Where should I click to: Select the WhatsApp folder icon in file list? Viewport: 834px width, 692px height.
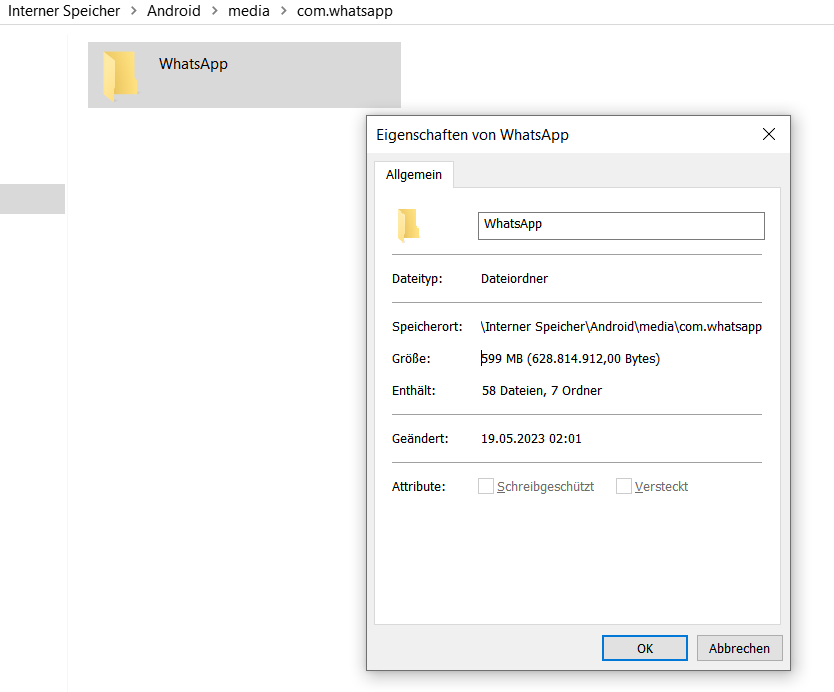click(120, 75)
